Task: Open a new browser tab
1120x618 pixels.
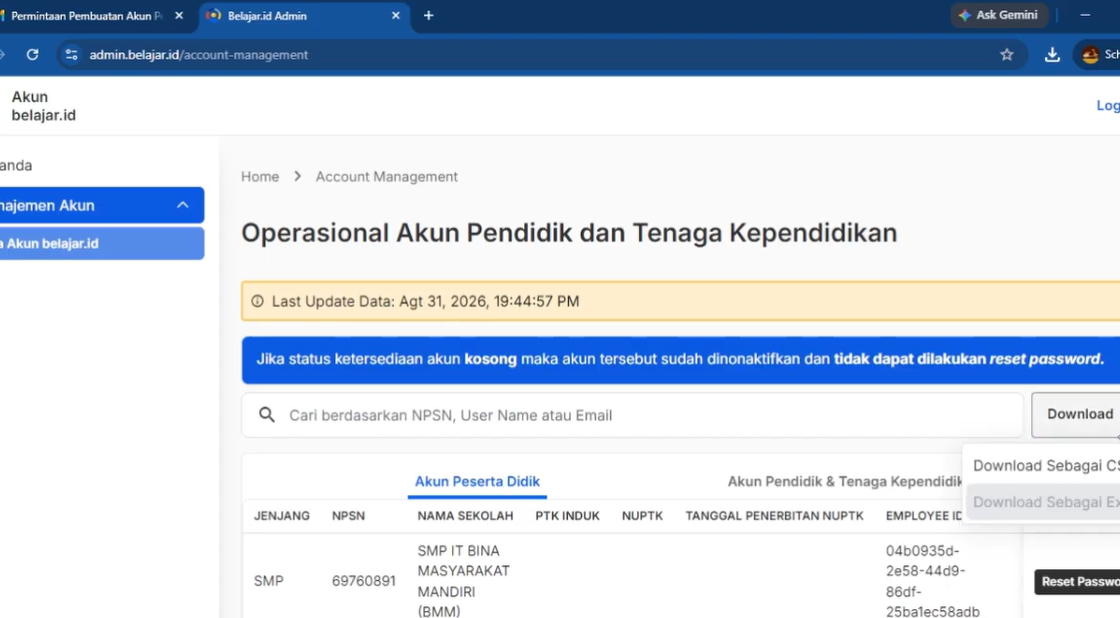Action: click(x=429, y=15)
